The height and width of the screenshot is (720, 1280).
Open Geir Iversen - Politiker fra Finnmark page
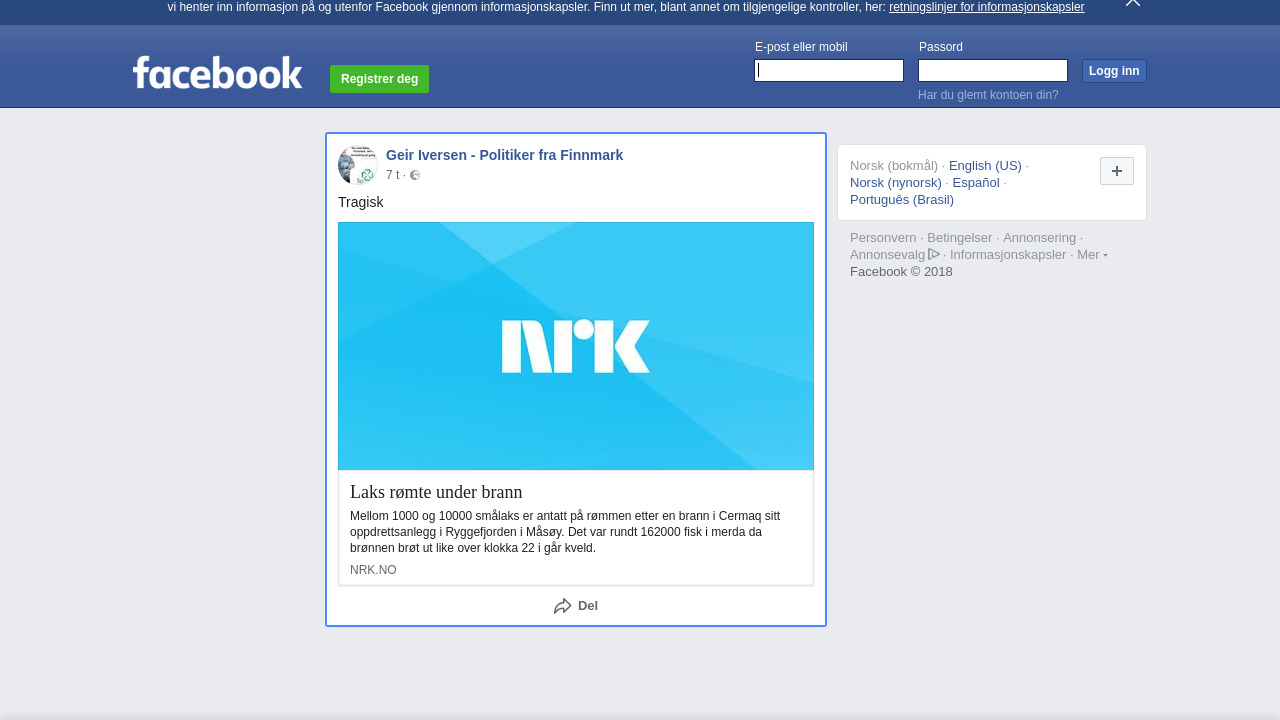tap(504, 155)
